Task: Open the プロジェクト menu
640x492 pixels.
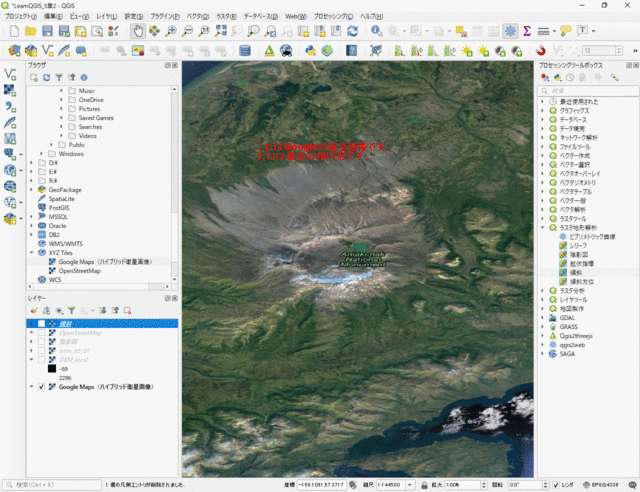Action: (x=20, y=16)
